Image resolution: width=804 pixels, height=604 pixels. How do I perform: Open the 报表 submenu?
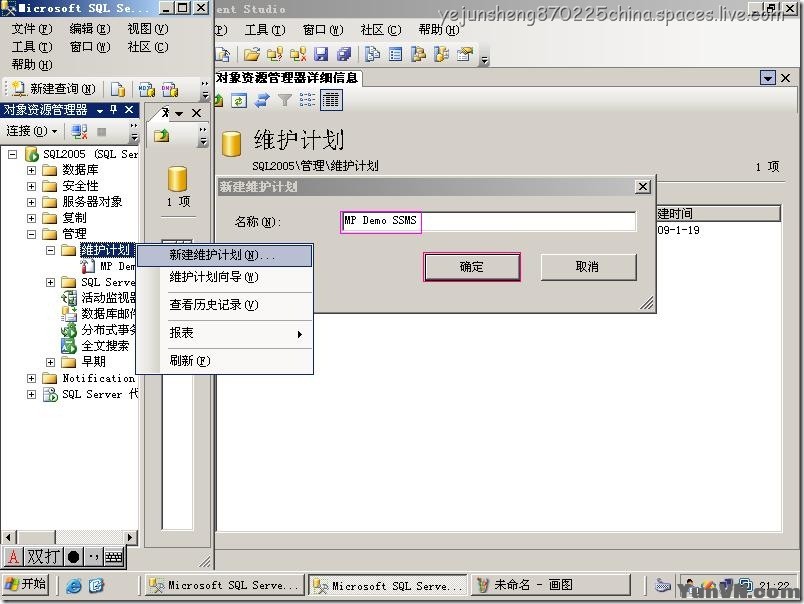point(225,333)
